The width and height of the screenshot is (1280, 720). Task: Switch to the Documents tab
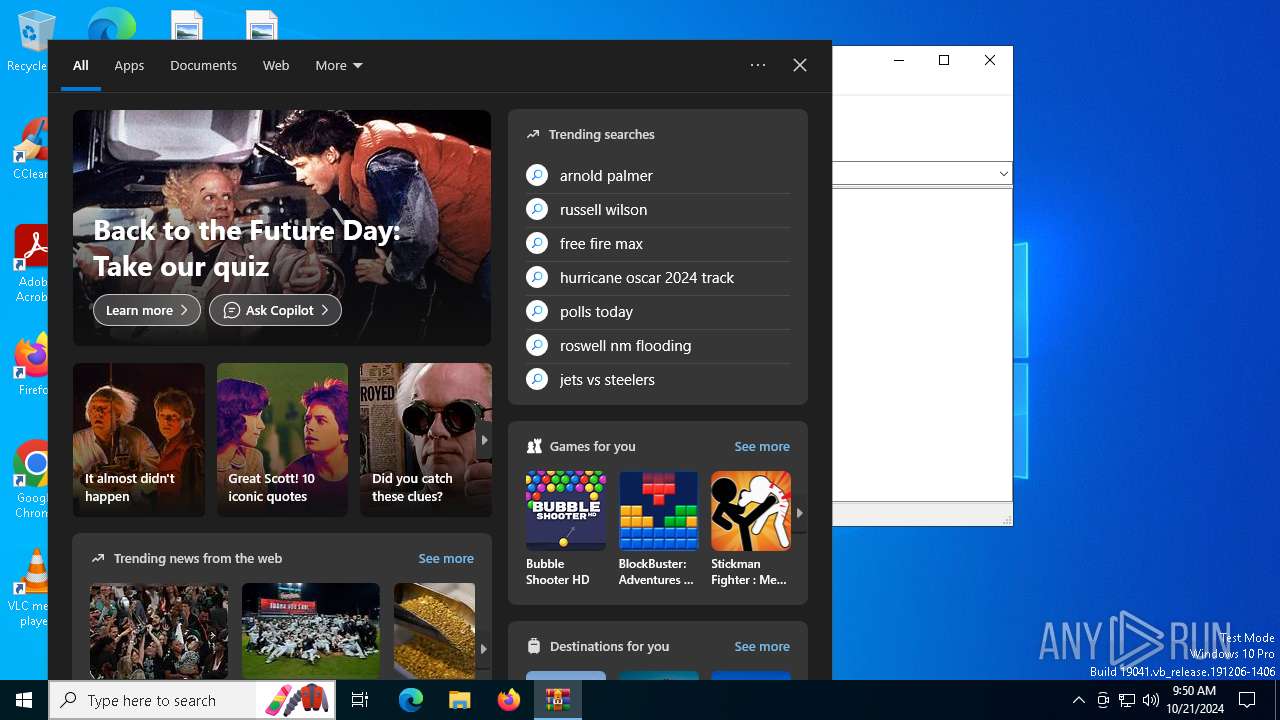203,65
